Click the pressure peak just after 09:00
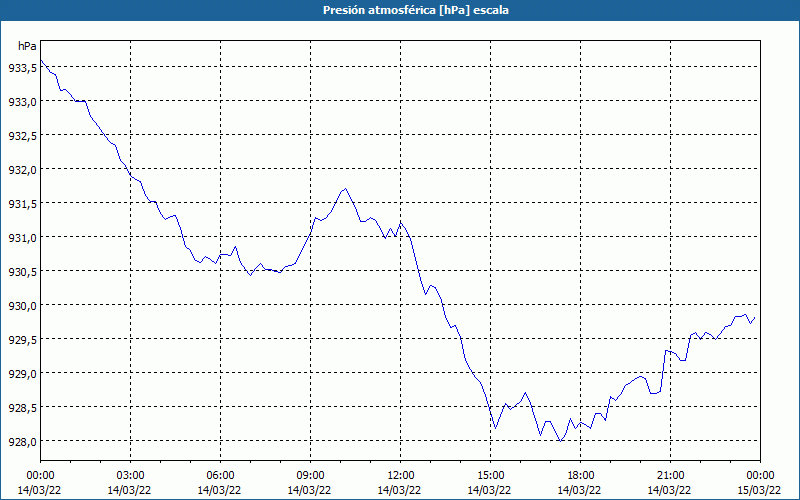Image resolution: width=800 pixels, height=500 pixels. coord(345,189)
